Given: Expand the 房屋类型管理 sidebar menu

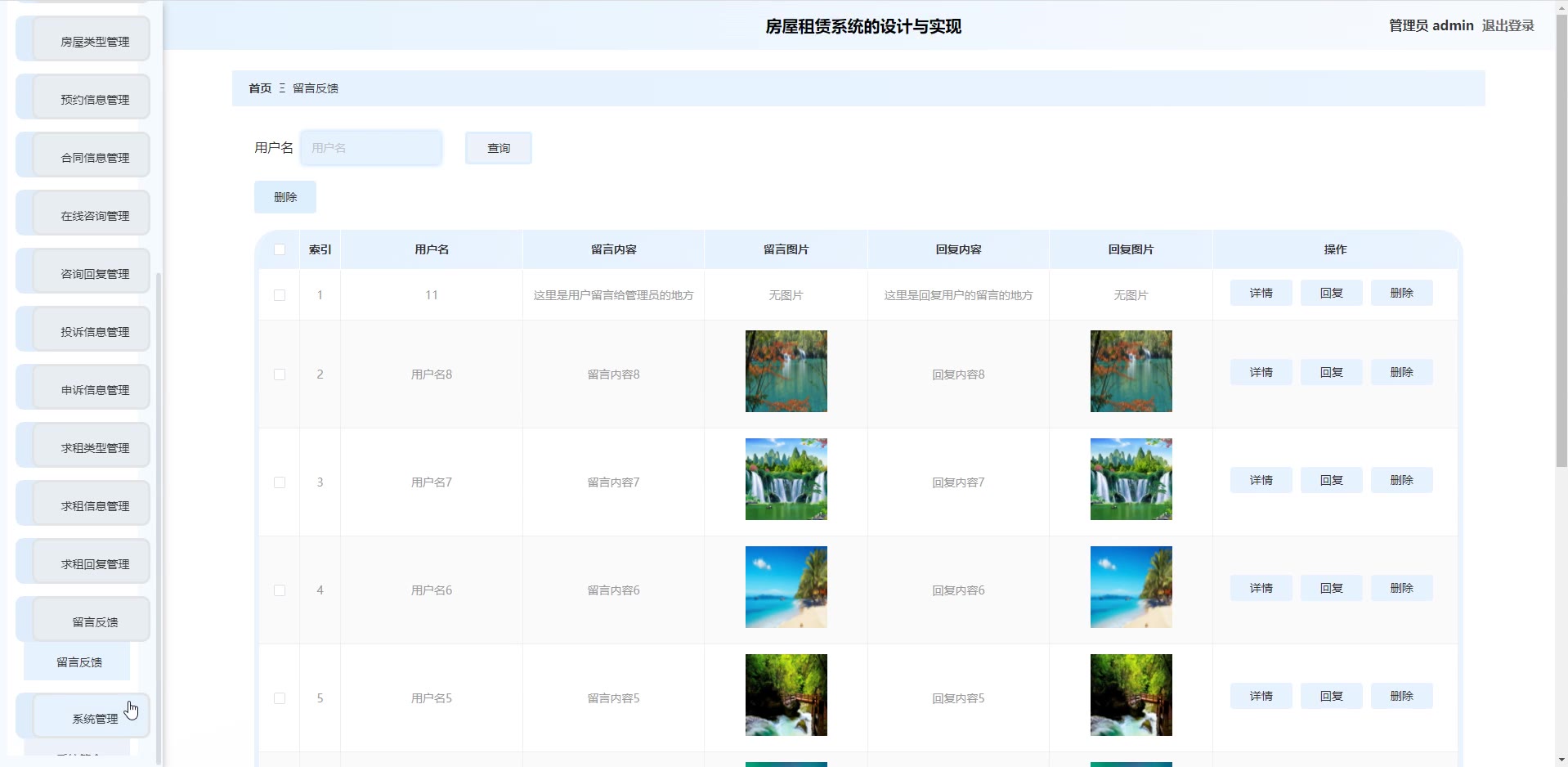Looking at the screenshot, I should 94,42.
